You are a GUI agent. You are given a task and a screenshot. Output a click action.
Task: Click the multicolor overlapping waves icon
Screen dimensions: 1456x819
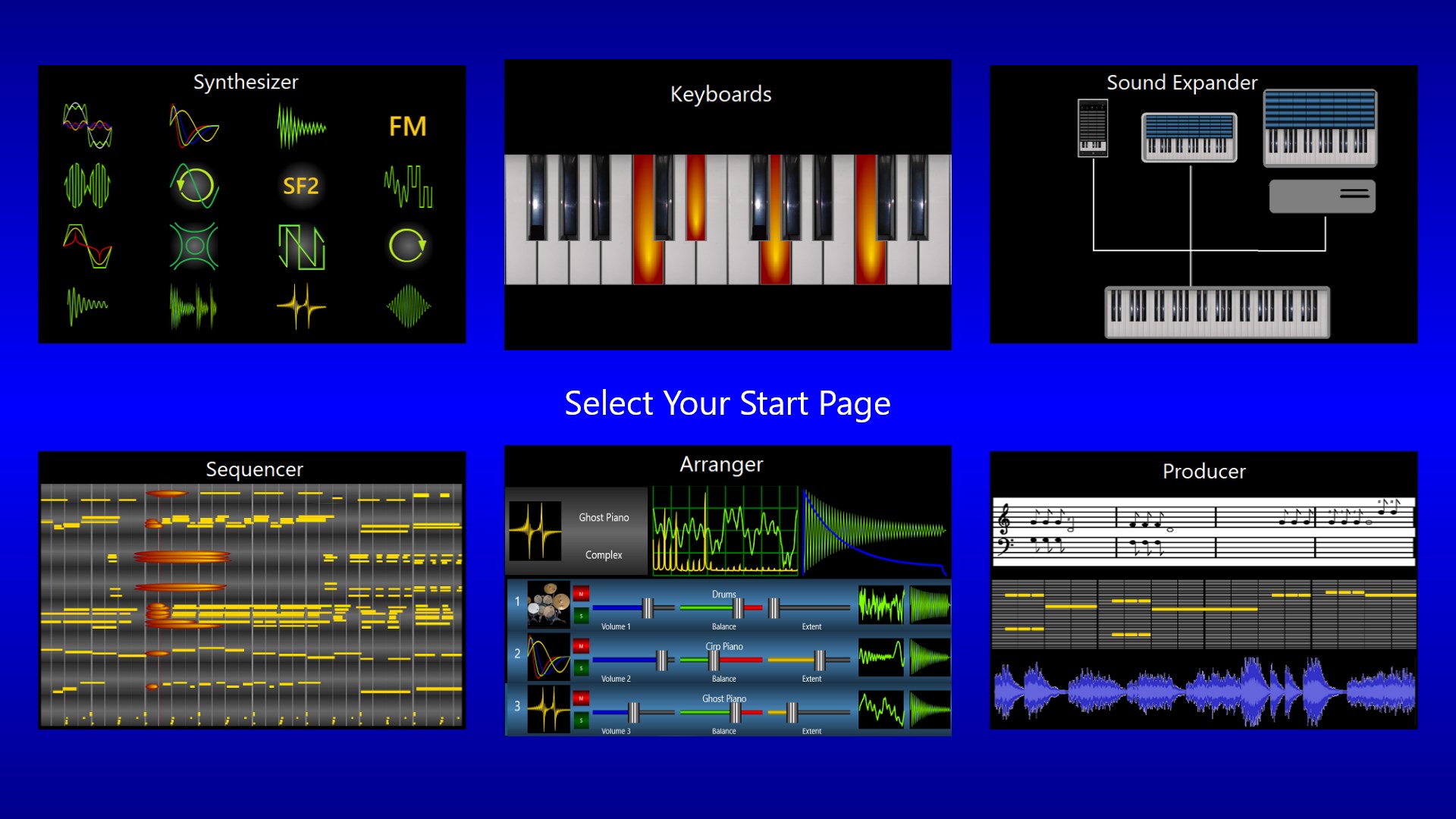click(89, 125)
